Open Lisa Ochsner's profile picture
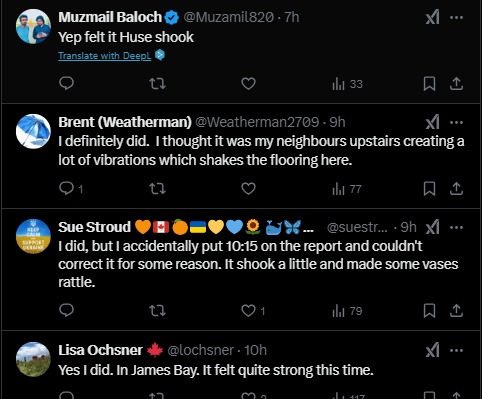This screenshot has width=482, height=399. coord(33,359)
